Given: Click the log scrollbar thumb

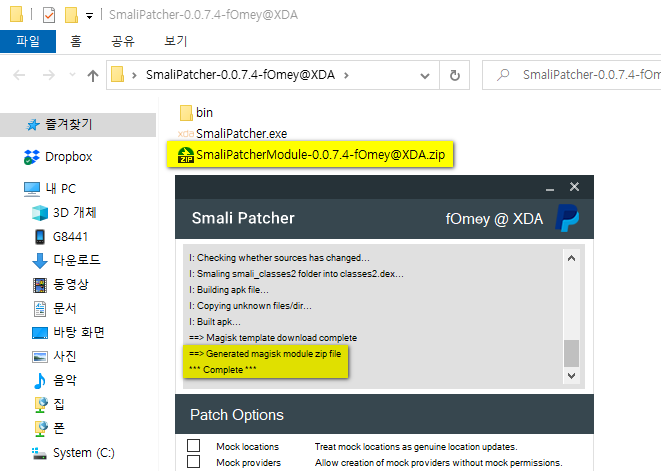Looking at the screenshot, I should coord(571,353).
